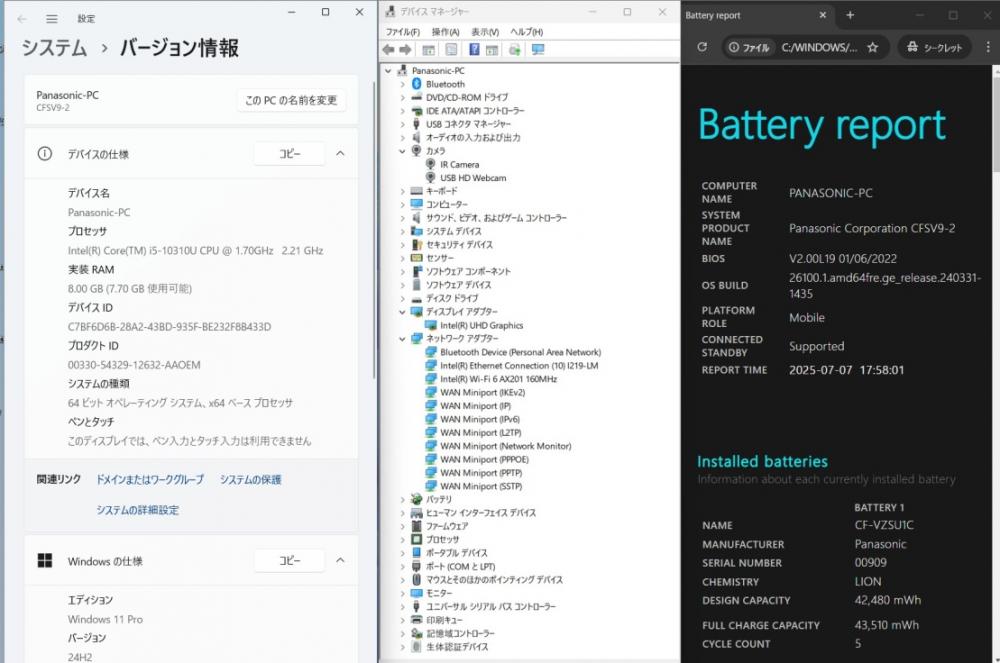
Task: Select the モニター monitor category icon
Action: (416, 592)
